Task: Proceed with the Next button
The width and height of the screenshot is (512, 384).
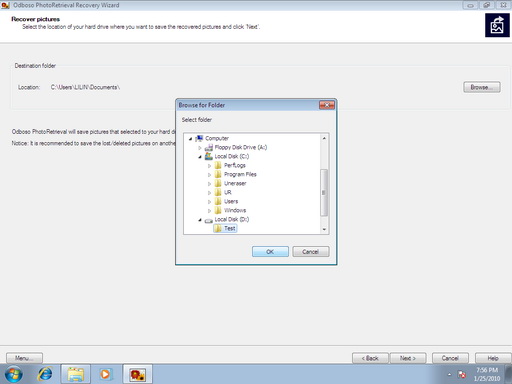Action: pos(408,358)
